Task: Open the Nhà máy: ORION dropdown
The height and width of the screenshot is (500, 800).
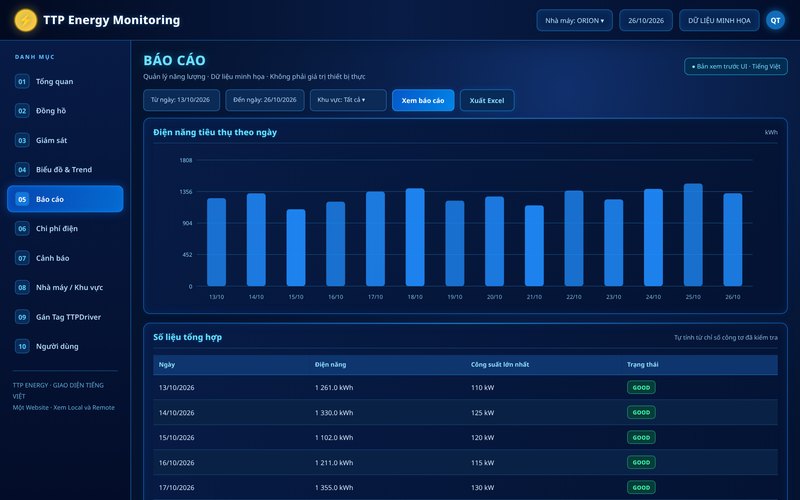Action: coord(574,20)
